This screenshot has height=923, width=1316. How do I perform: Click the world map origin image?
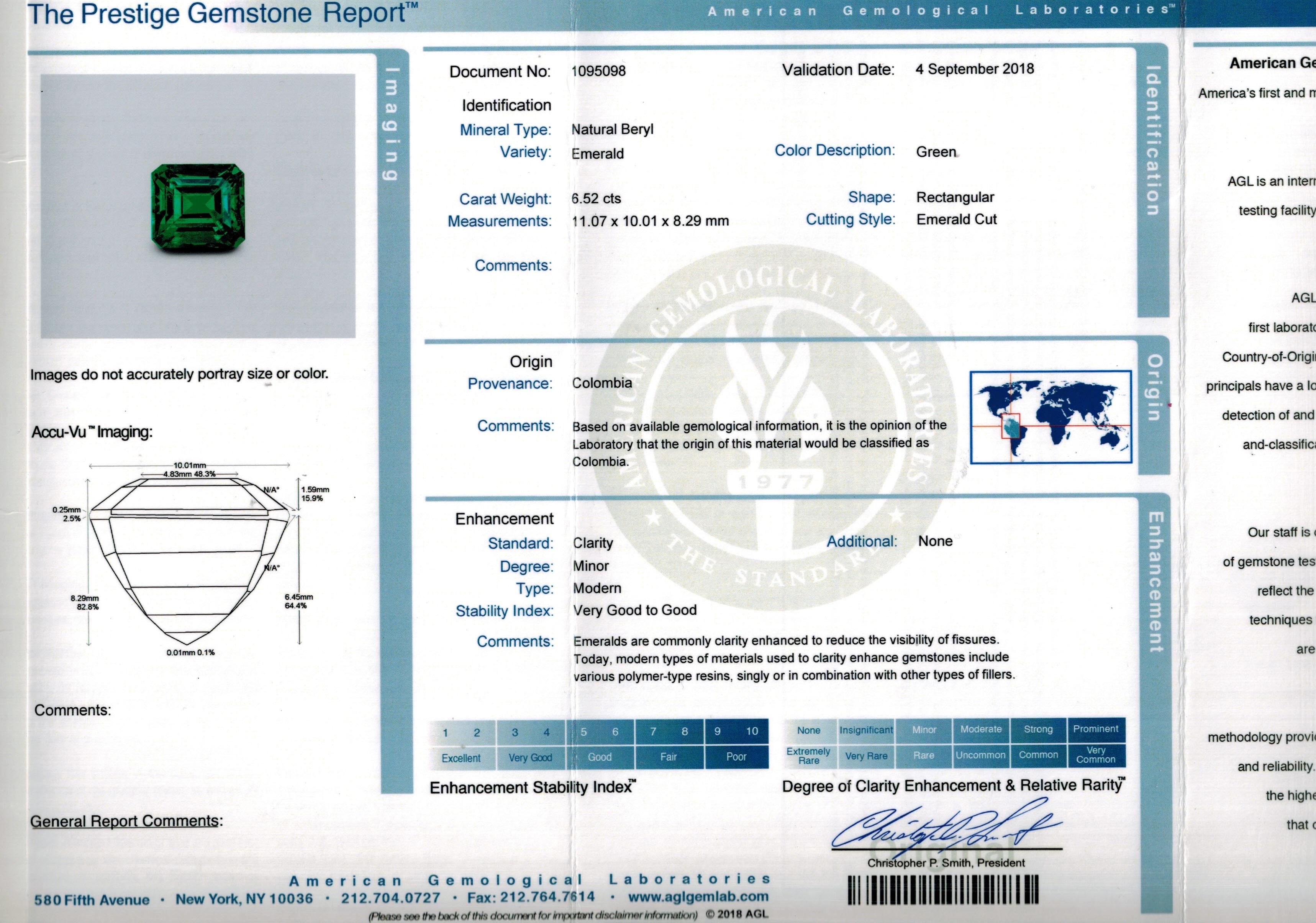point(1051,417)
